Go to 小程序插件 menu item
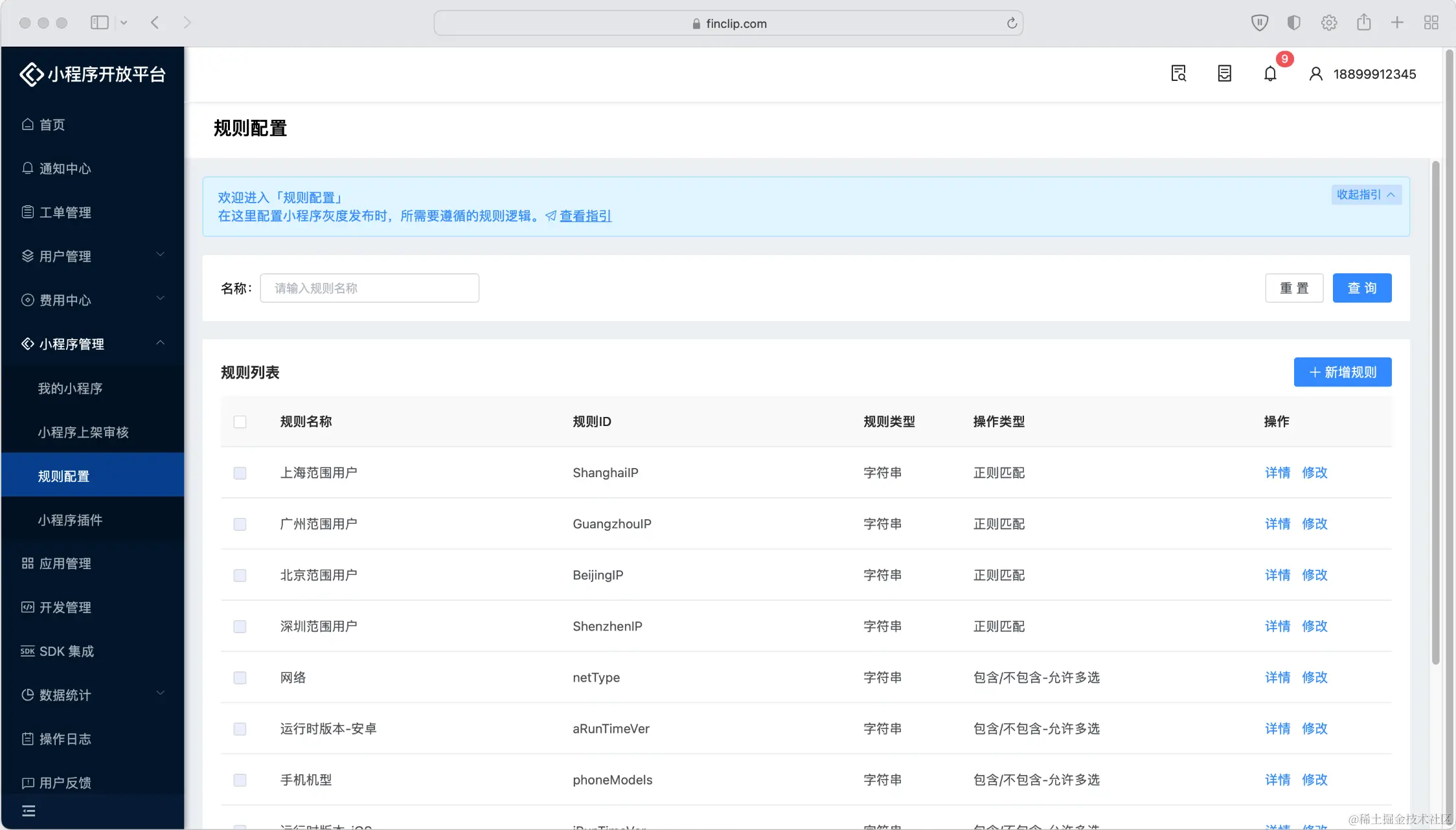Screen dimensions: 1456x830 [x=70, y=520]
